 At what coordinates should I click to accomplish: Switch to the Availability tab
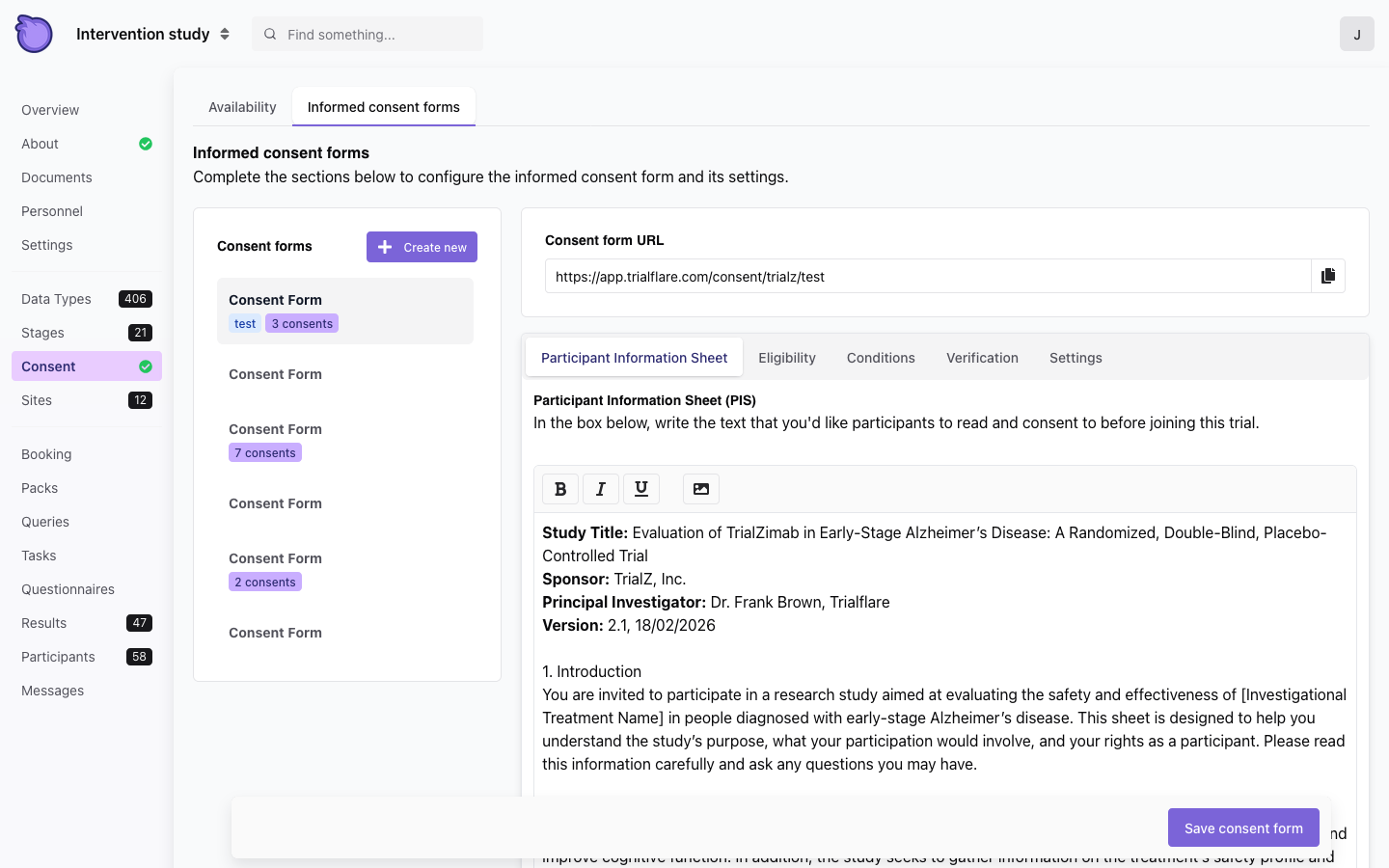[x=242, y=107]
